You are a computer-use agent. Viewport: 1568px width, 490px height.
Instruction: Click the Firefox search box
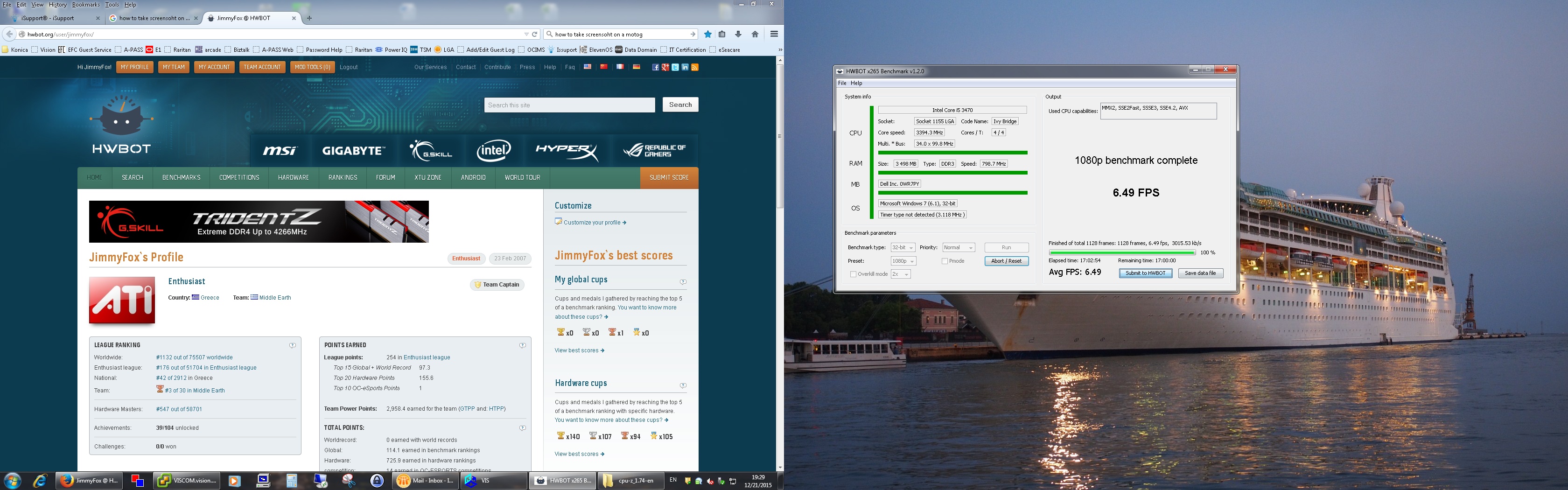(x=621, y=34)
